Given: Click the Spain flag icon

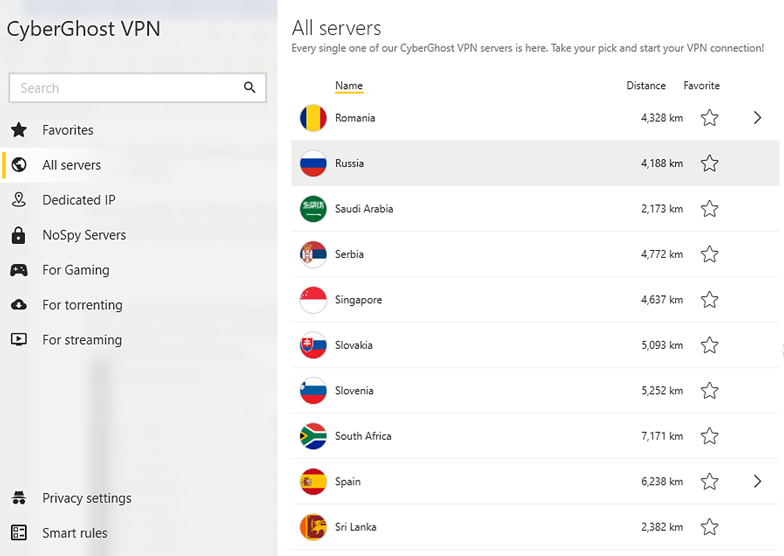Looking at the screenshot, I should click(313, 482).
